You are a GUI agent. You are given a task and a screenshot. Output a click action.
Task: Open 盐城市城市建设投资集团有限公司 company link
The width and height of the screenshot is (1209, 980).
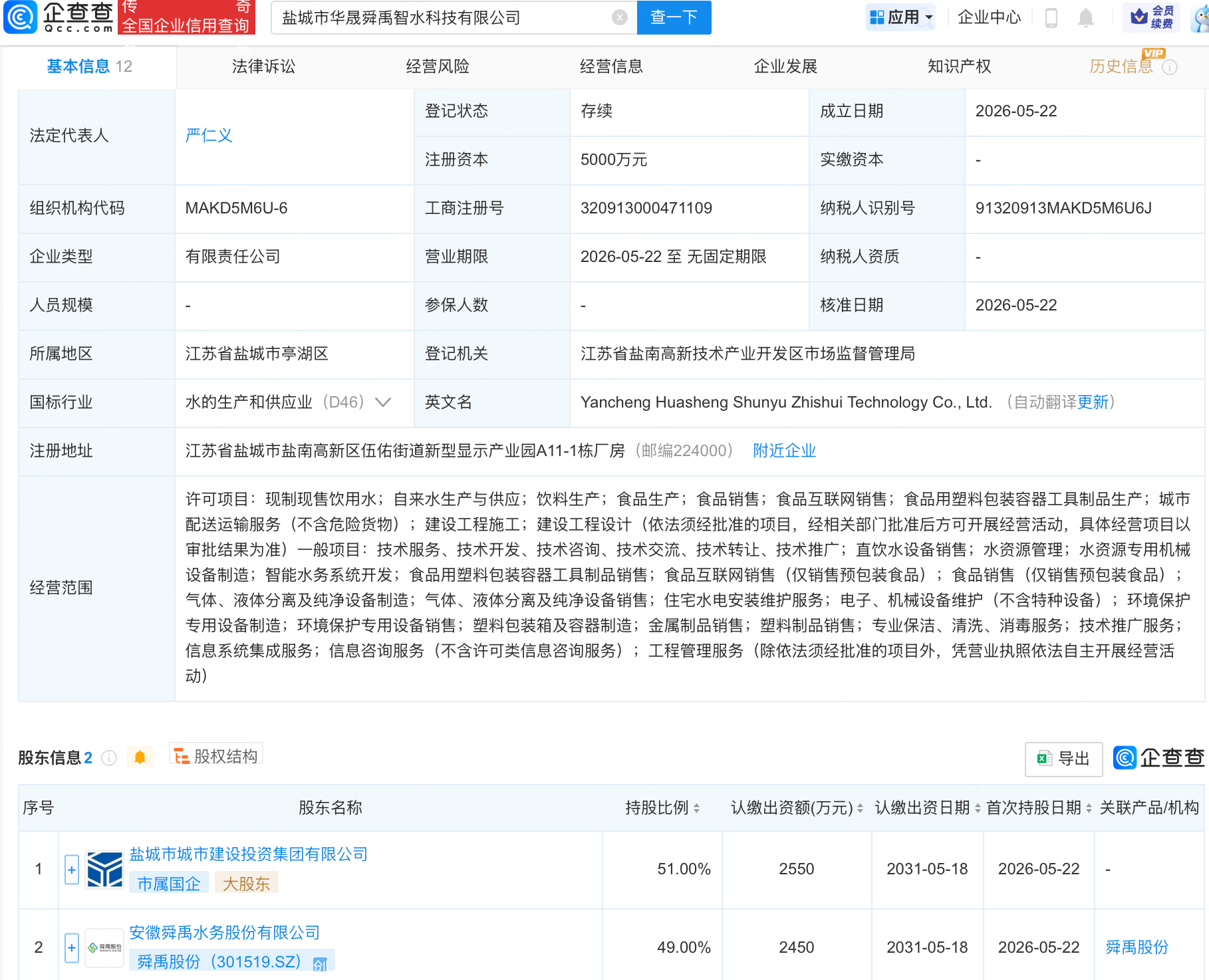[x=249, y=854]
